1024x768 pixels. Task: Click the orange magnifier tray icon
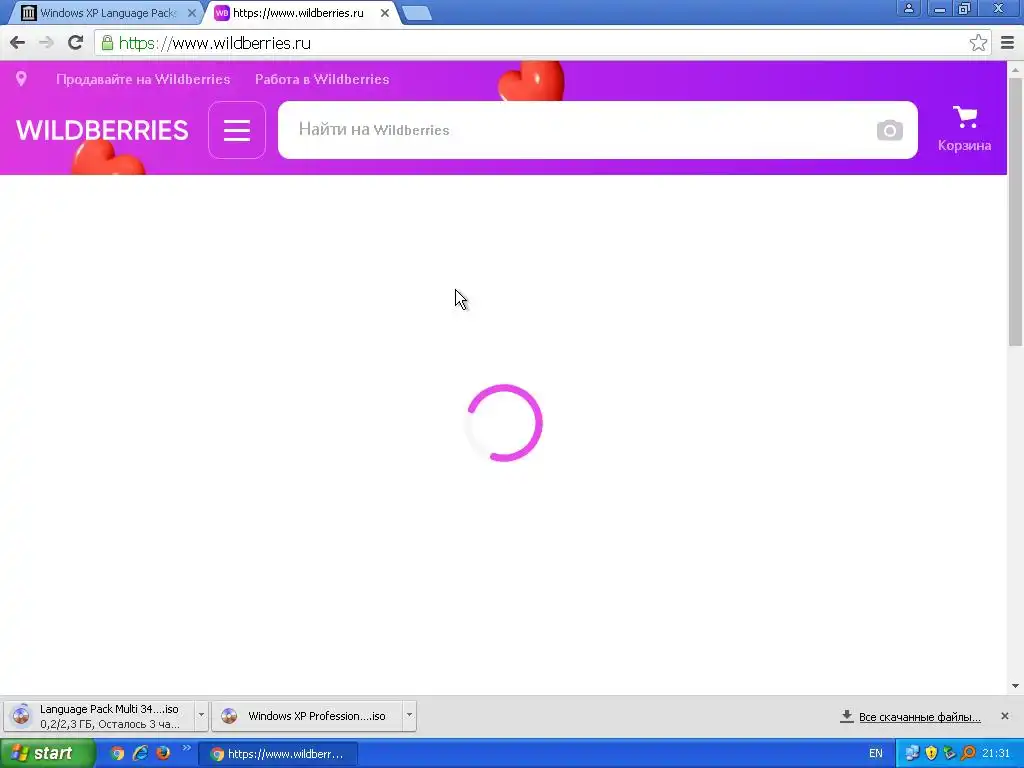(x=968, y=753)
